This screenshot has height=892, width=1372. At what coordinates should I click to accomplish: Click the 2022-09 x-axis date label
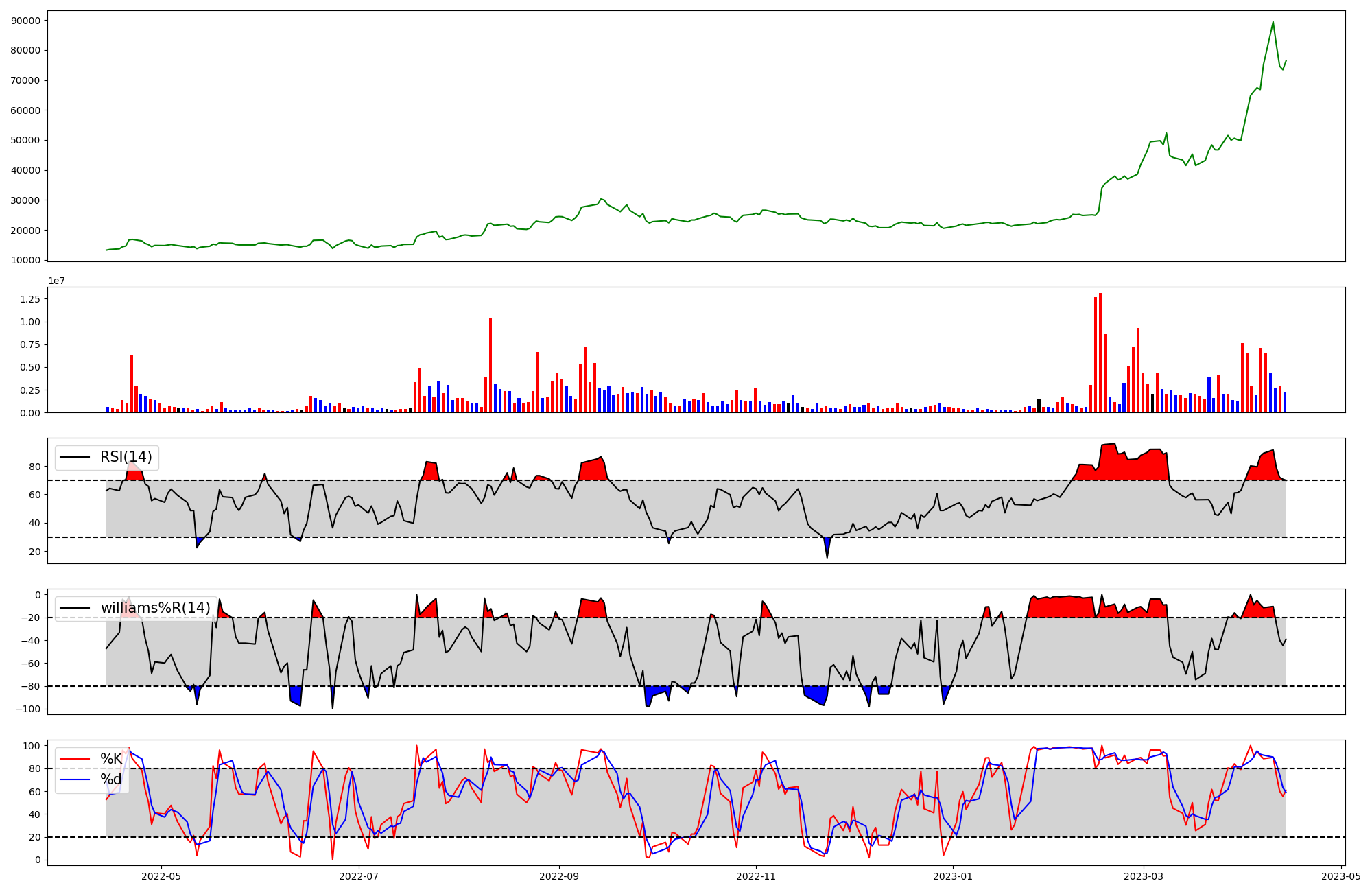coord(559,876)
